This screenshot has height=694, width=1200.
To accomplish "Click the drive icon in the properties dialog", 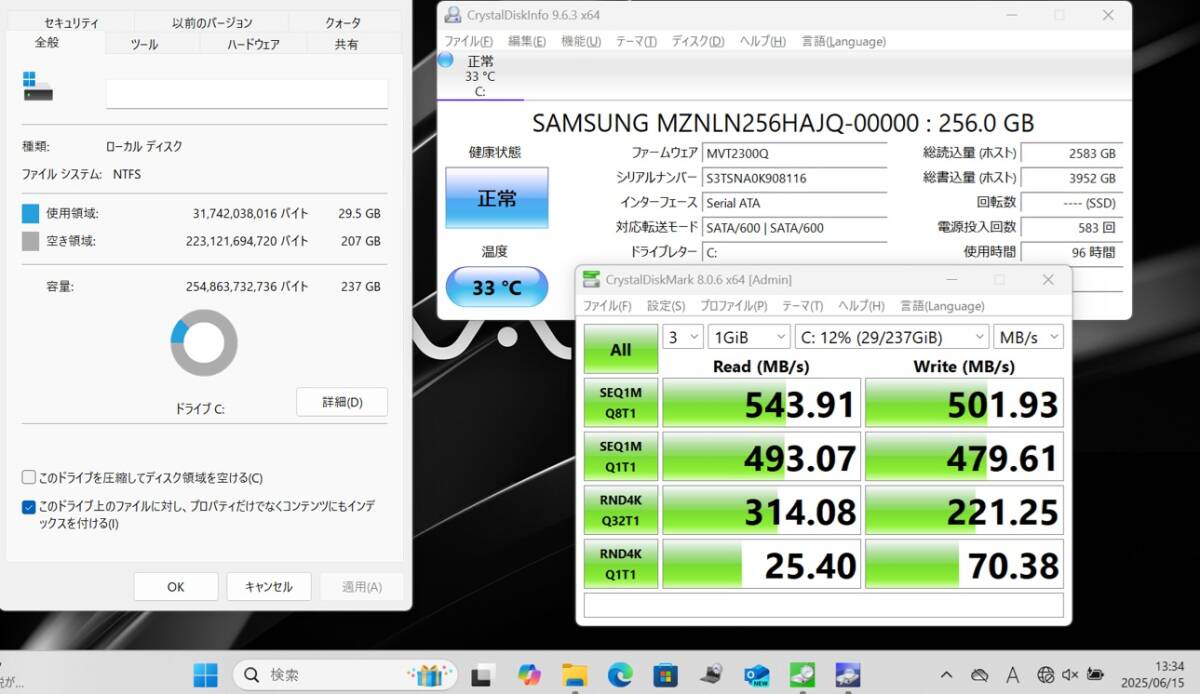I will pyautogui.click(x=38, y=86).
